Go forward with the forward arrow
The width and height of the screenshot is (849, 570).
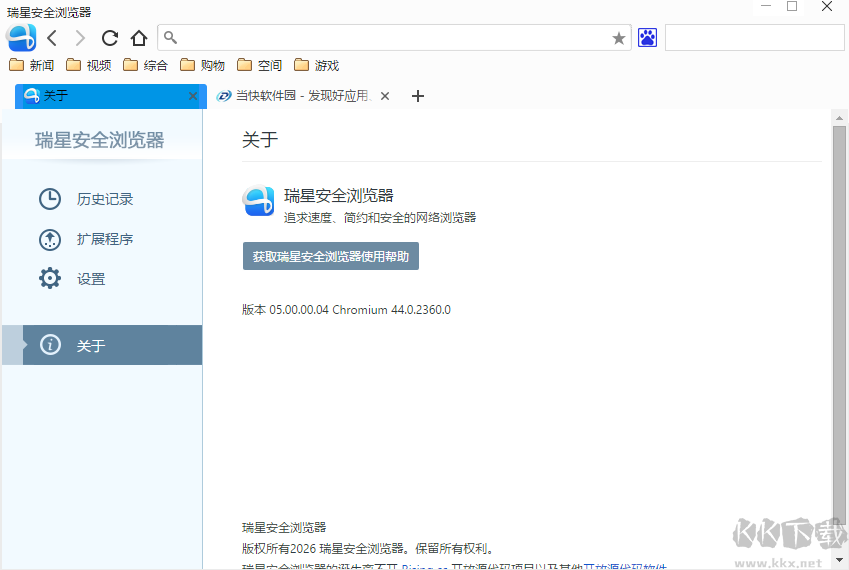[80, 38]
